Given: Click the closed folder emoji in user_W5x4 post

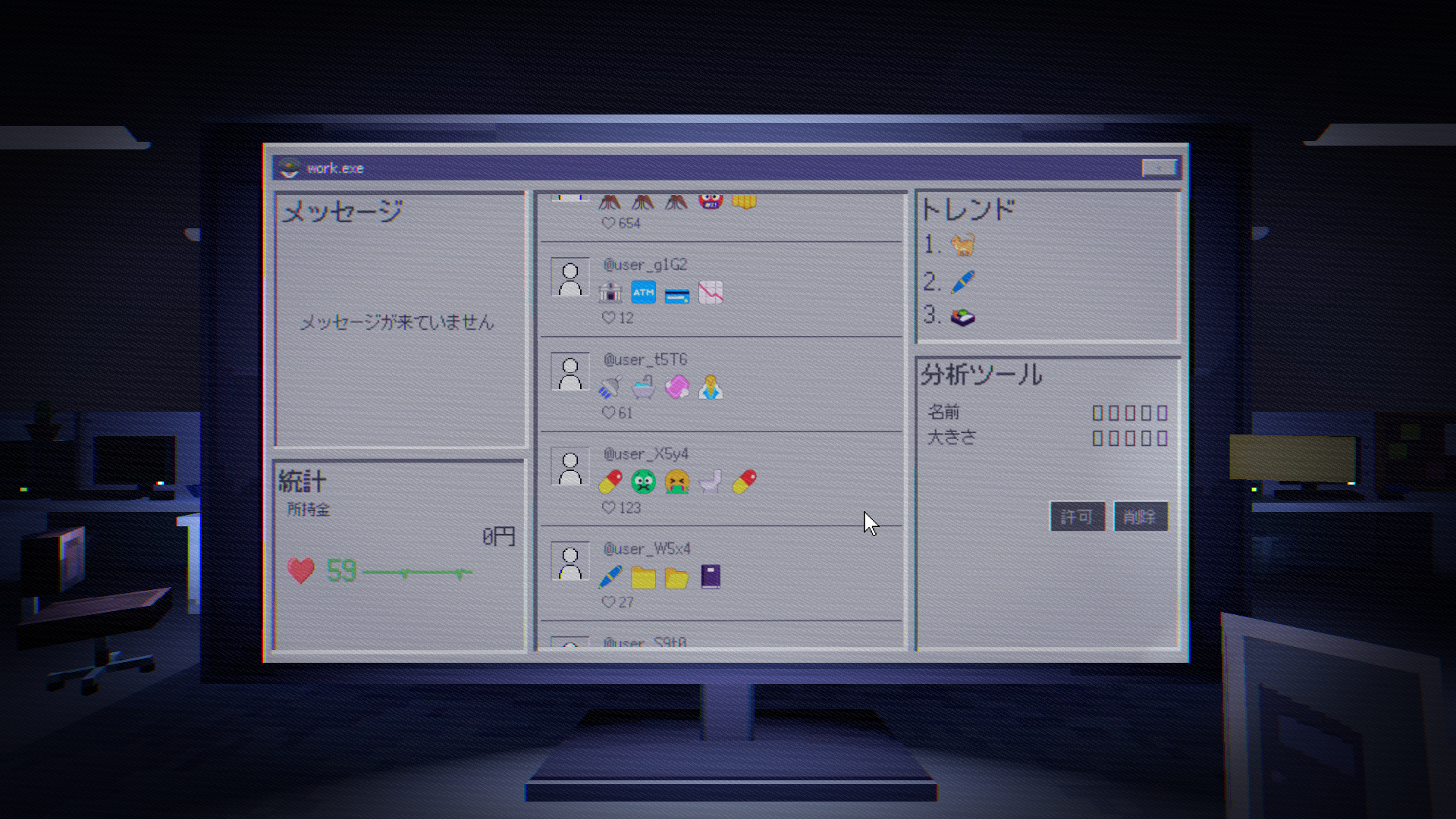Looking at the screenshot, I should (x=644, y=578).
